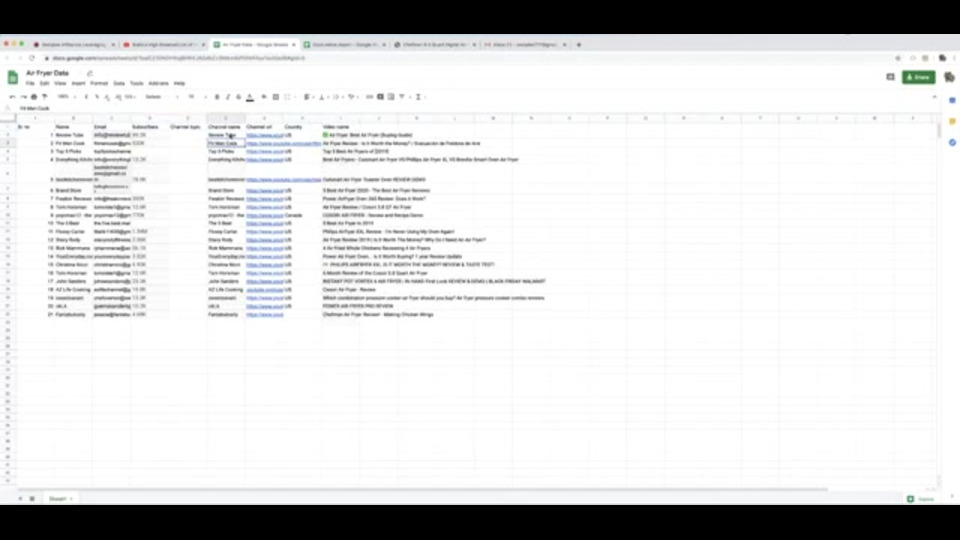
Task: Open the Tools menu
Action: [137, 83]
